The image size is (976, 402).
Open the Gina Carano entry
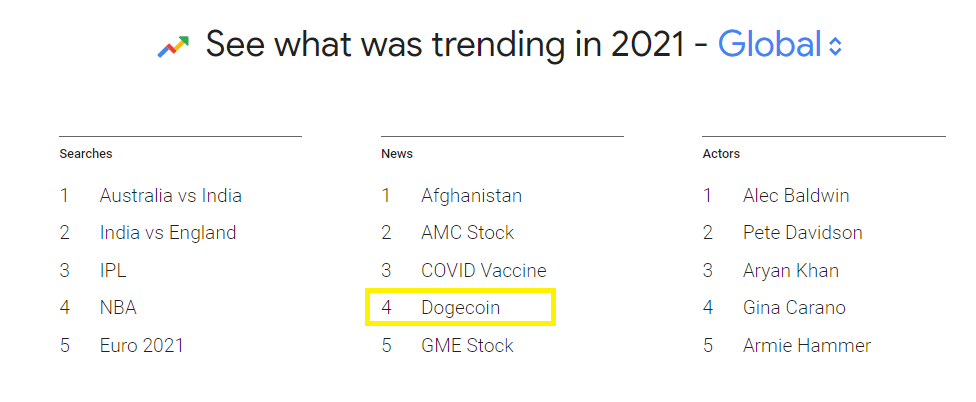794,308
